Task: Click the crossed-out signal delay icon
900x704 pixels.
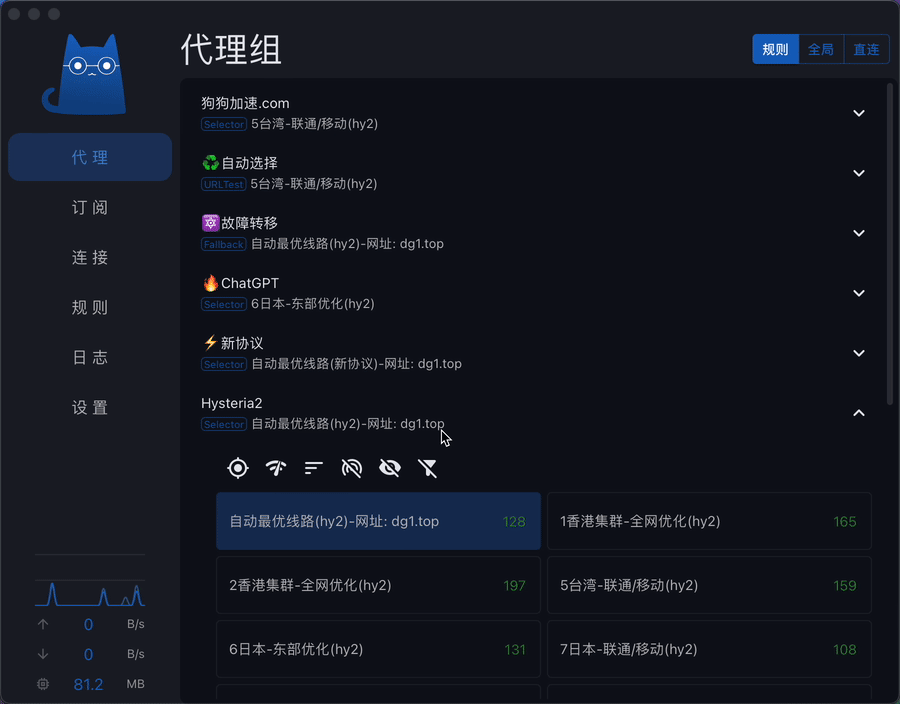Action: tap(352, 468)
